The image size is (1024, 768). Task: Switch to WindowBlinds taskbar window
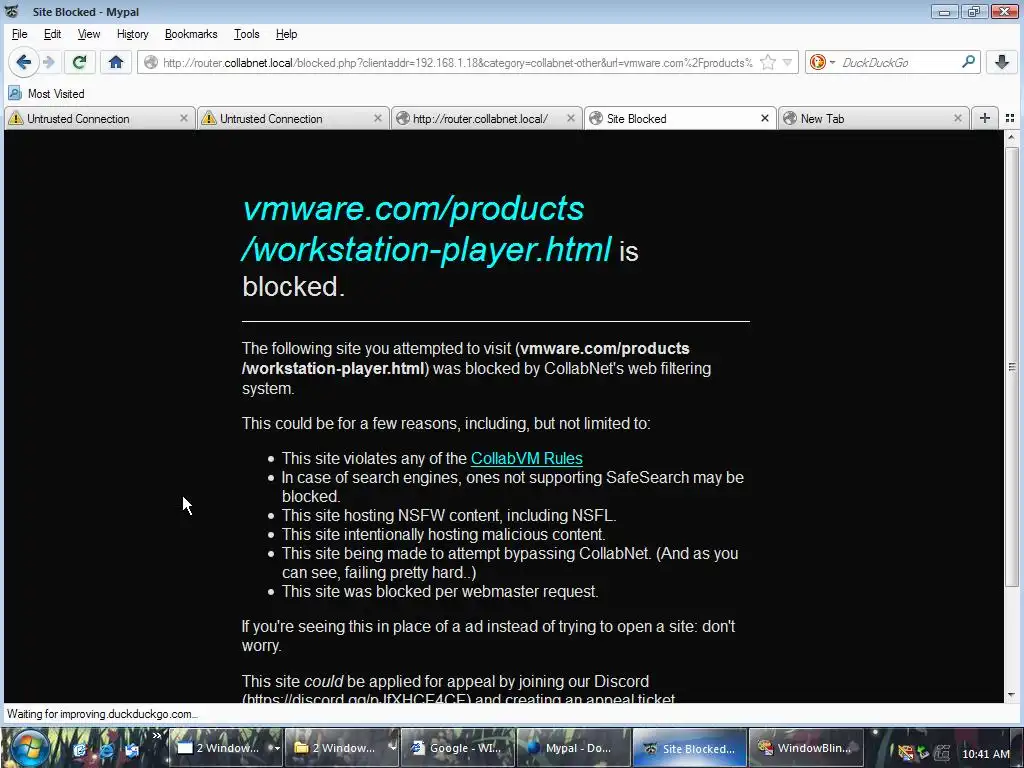805,748
